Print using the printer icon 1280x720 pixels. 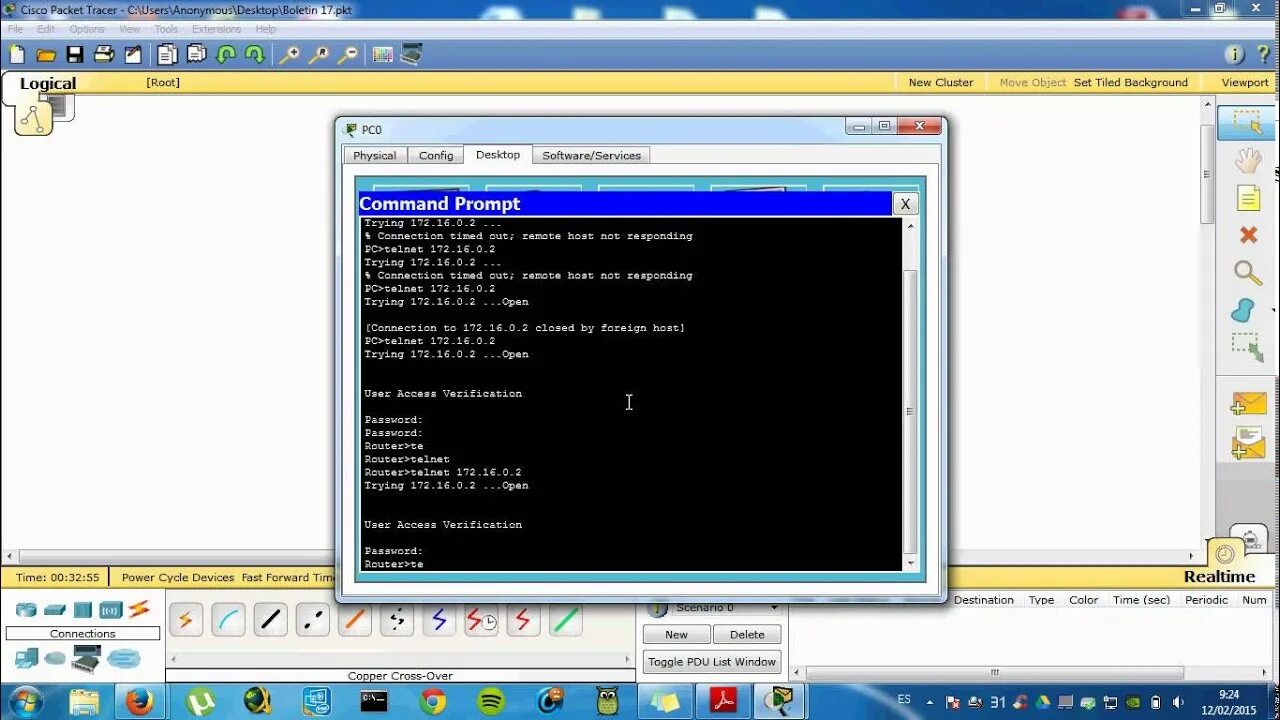[x=104, y=55]
